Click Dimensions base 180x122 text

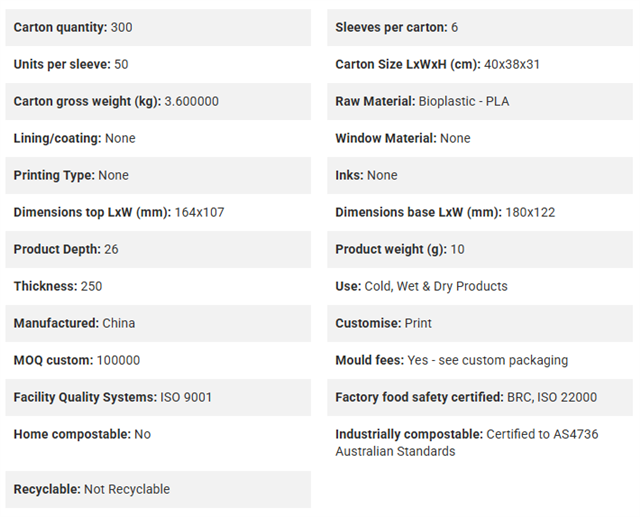(x=445, y=212)
